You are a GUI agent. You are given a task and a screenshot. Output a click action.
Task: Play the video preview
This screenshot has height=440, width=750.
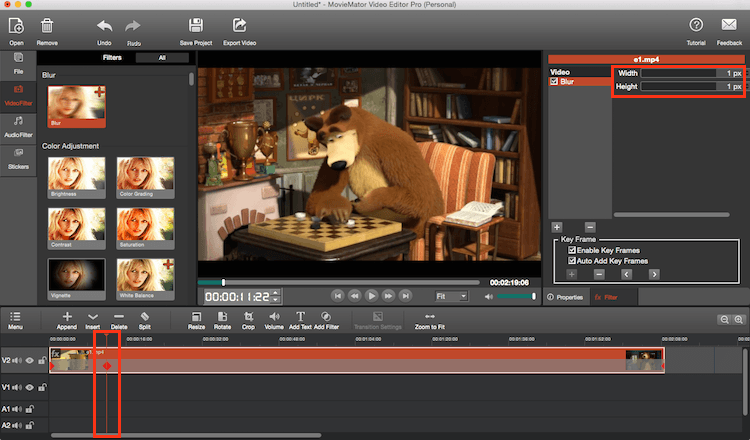tap(372, 296)
